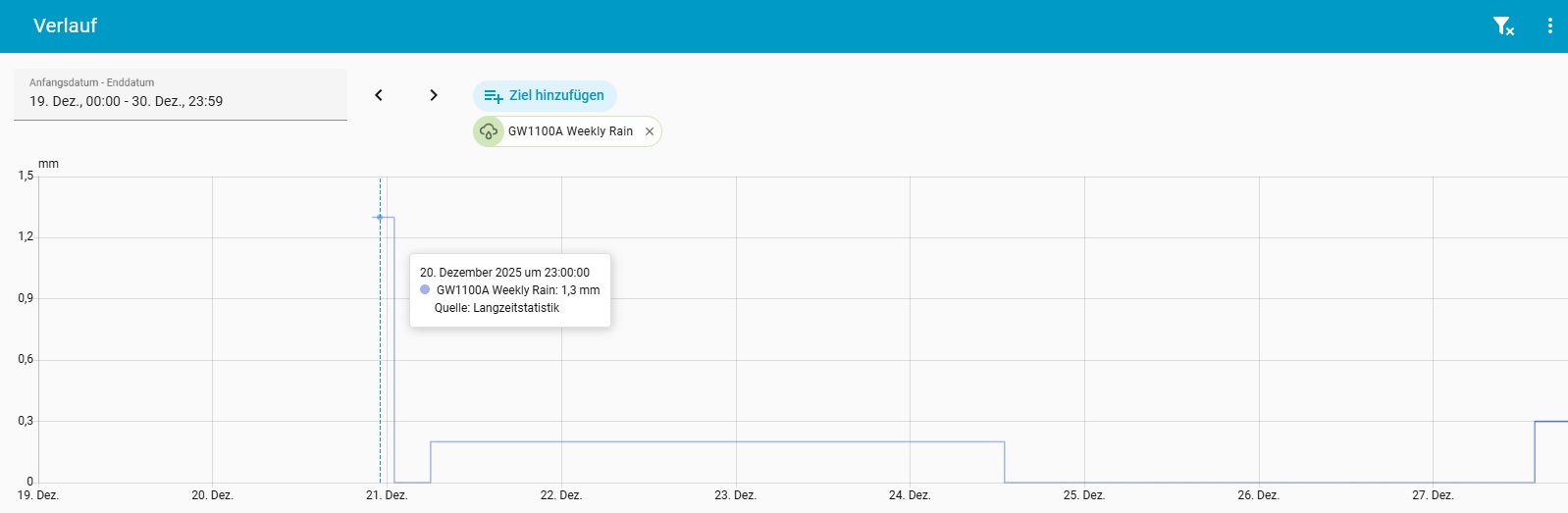Image resolution: width=1568 pixels, height=513 pixels.
Task: Select the GW1100A Weekly Rain chip label
Action: [570, 131]
